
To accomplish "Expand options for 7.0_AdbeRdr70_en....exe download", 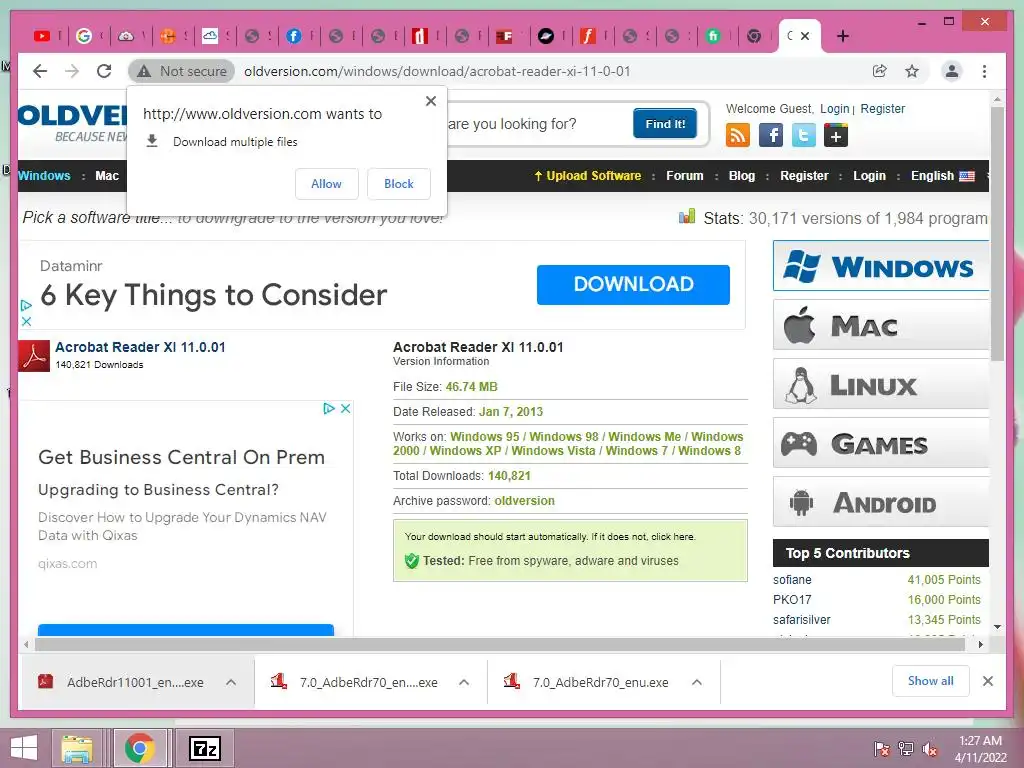I will [464, 682].
